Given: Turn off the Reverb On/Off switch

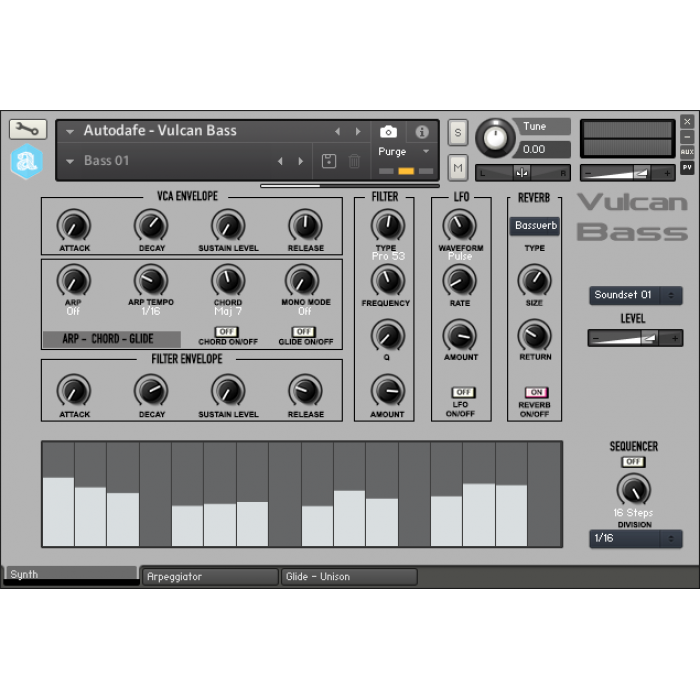Looking at the screenshot, I should point(536,392).
